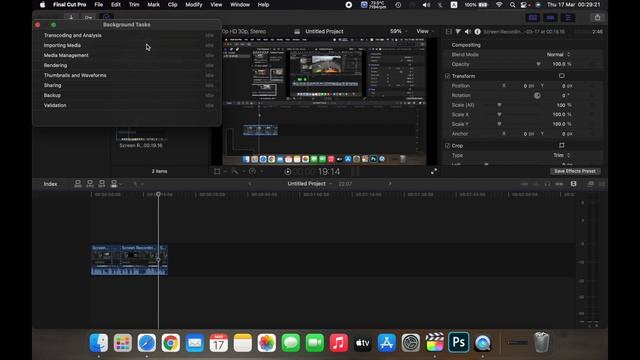Open Spotlight search in menu bar

tap(512, 5)
